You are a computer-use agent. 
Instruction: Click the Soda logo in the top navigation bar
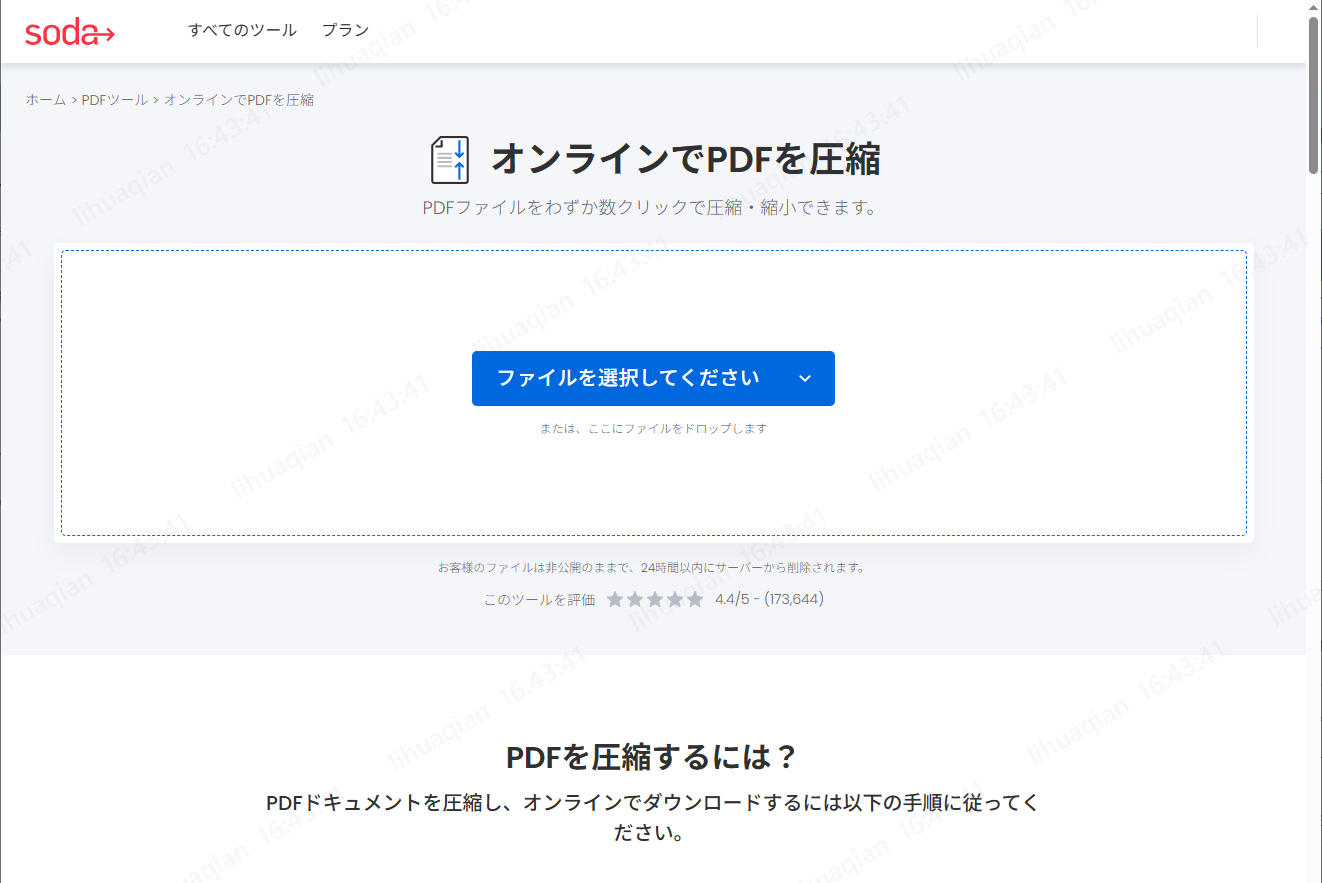[70, 31]
